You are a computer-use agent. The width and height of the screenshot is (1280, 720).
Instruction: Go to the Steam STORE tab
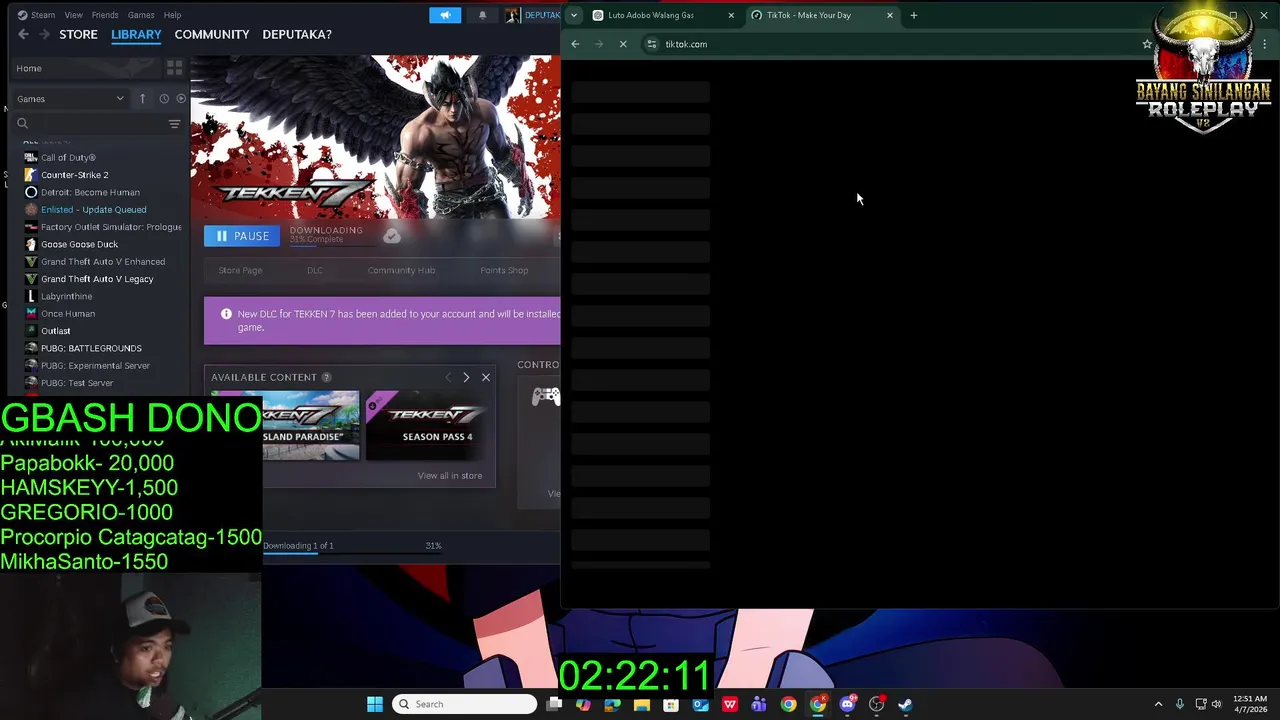[x=78, y=34]
